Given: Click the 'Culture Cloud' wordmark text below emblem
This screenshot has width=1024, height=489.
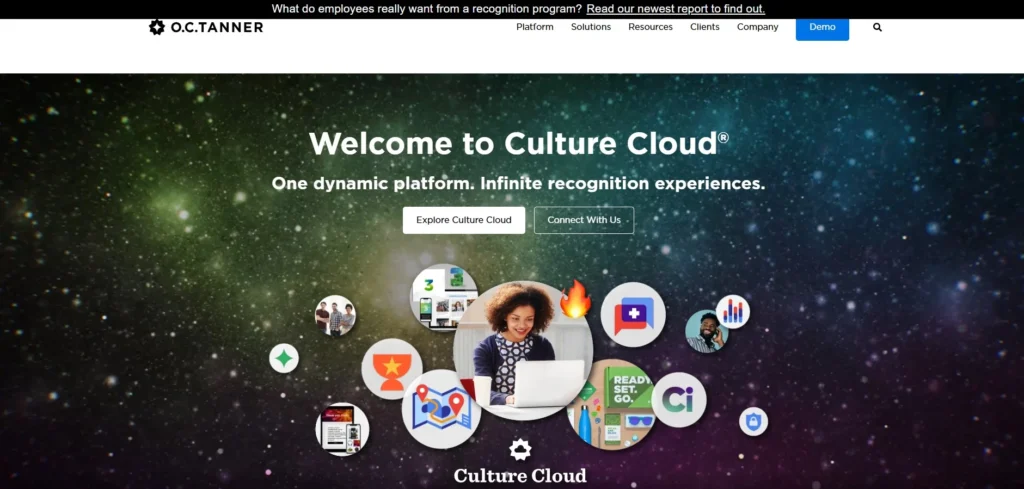Looking at the screenshot, I should [520, 475].
